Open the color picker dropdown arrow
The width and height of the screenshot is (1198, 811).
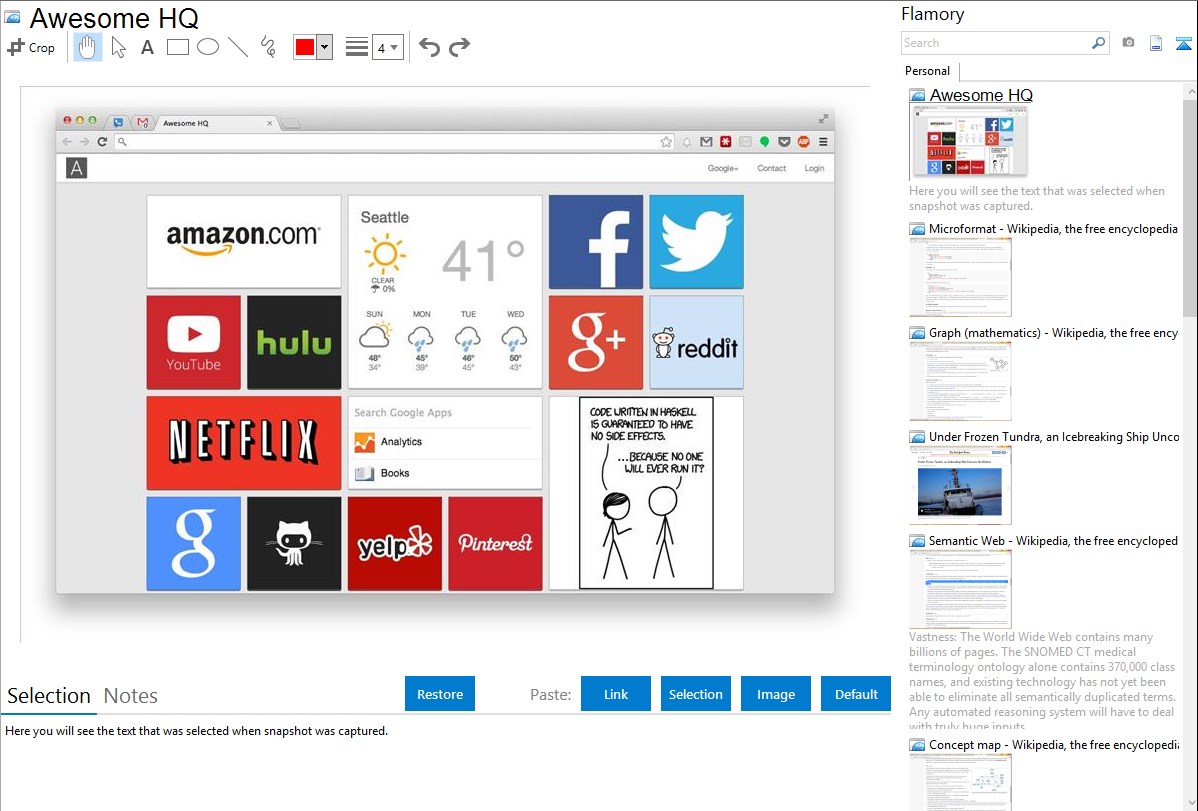tap(325, 47)
